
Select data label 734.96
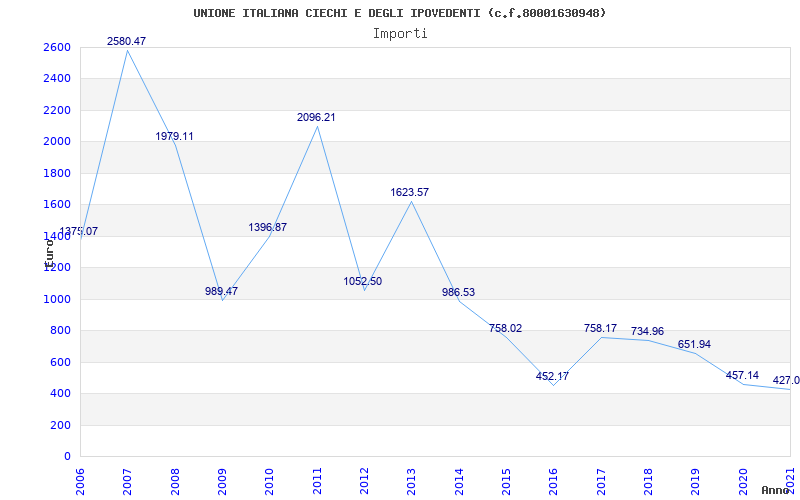pos(647,332)
